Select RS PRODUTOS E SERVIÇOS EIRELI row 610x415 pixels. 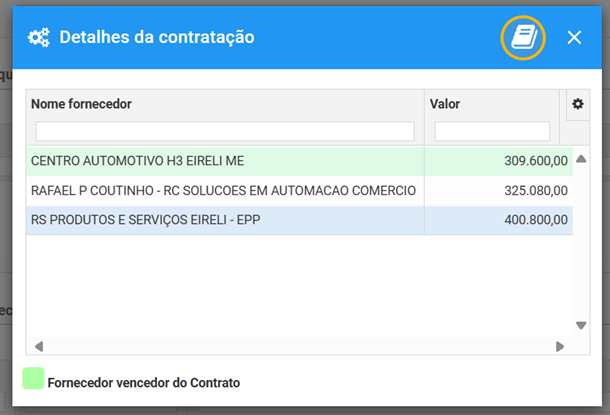pyautogui.click(x=300, y=220)
